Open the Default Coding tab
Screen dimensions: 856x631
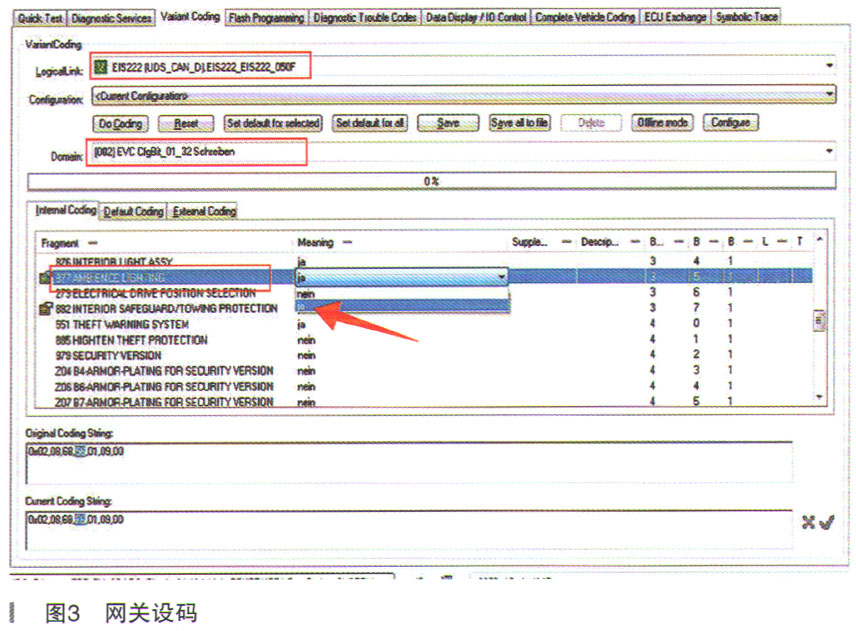(x=134, y=212)
